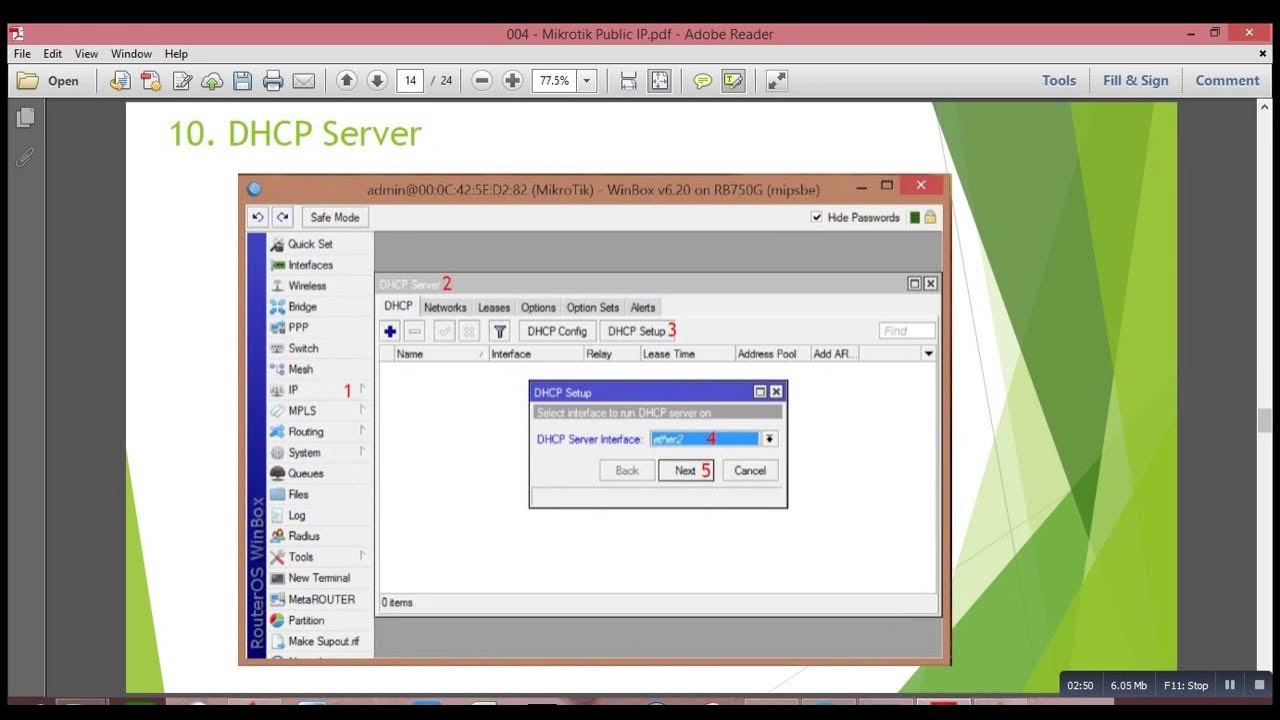This screenshot has height=720, width=1280.
Task: Click the Export PDF toolbar icon
Action: pyautogui.click(x=151, y=81)
